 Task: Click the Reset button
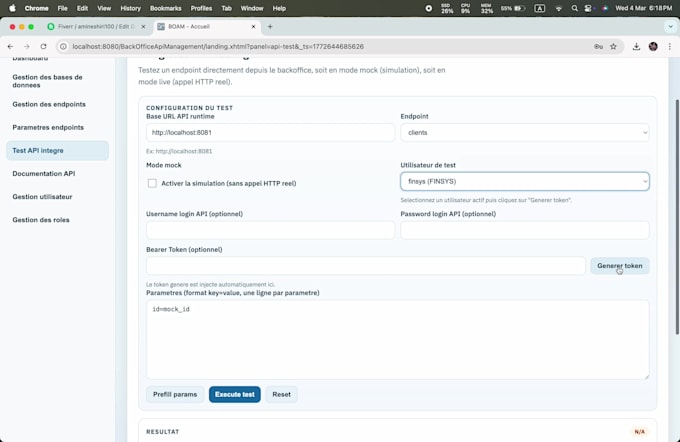pos(281,394)
